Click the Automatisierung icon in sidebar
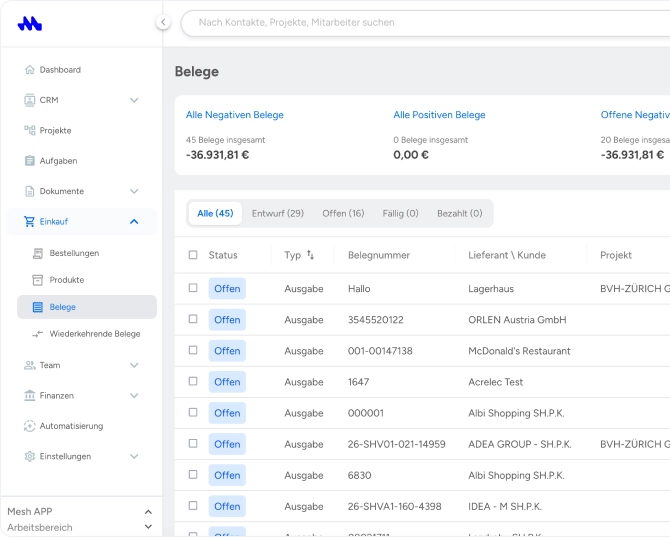 (x=29, y=426)
